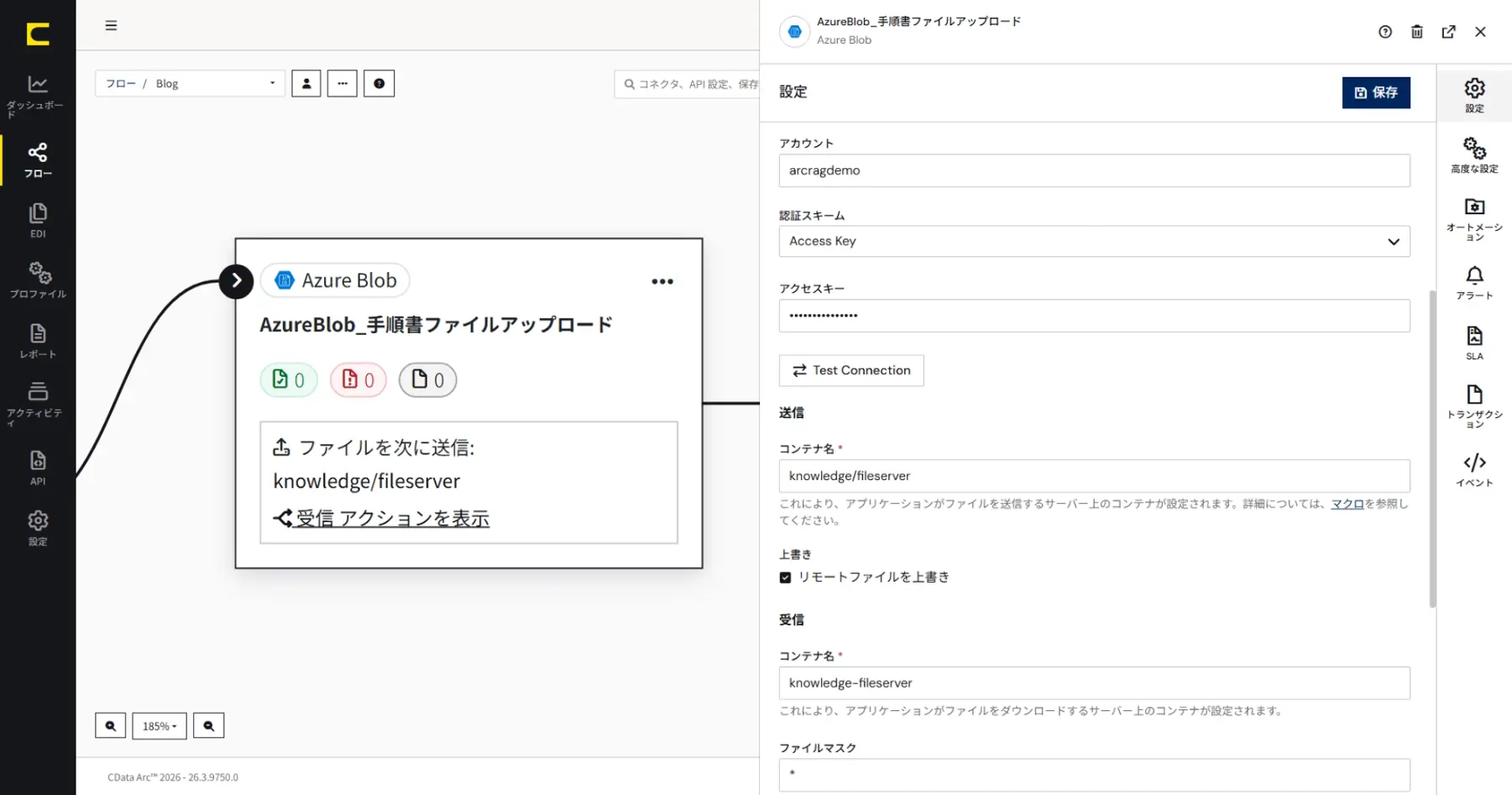Click the red error file count badge
The height and width of the screenshot is (795, 1512).
[358, 379]
